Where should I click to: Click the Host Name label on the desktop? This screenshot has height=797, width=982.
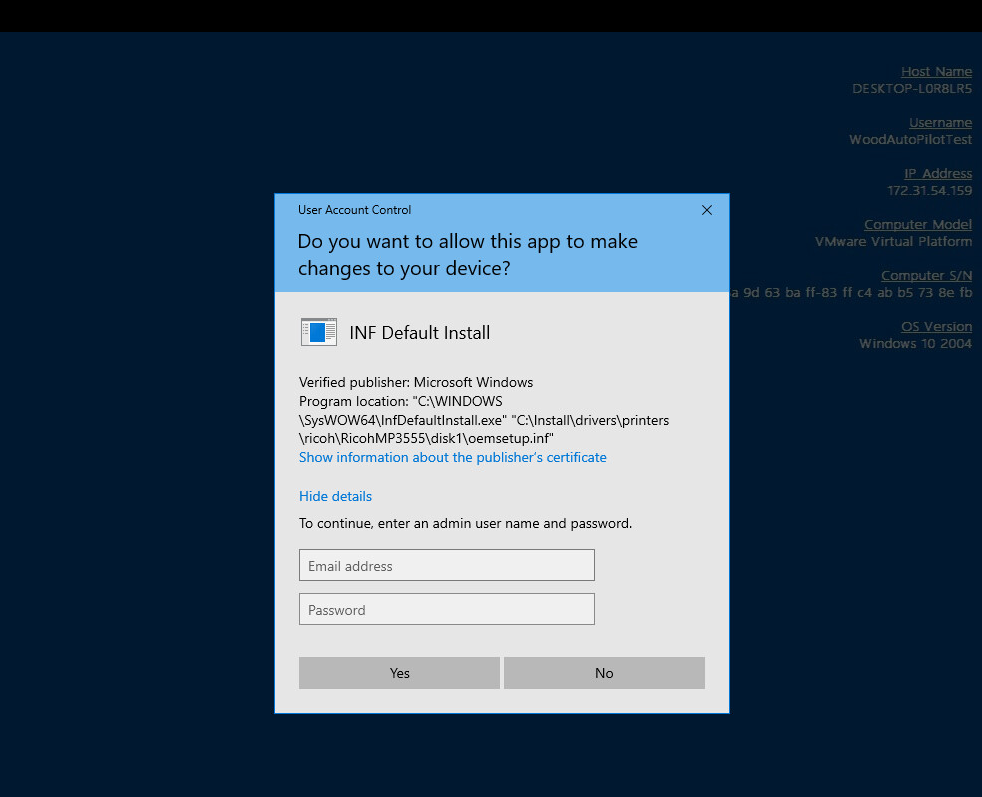click(x=936, y=71)
